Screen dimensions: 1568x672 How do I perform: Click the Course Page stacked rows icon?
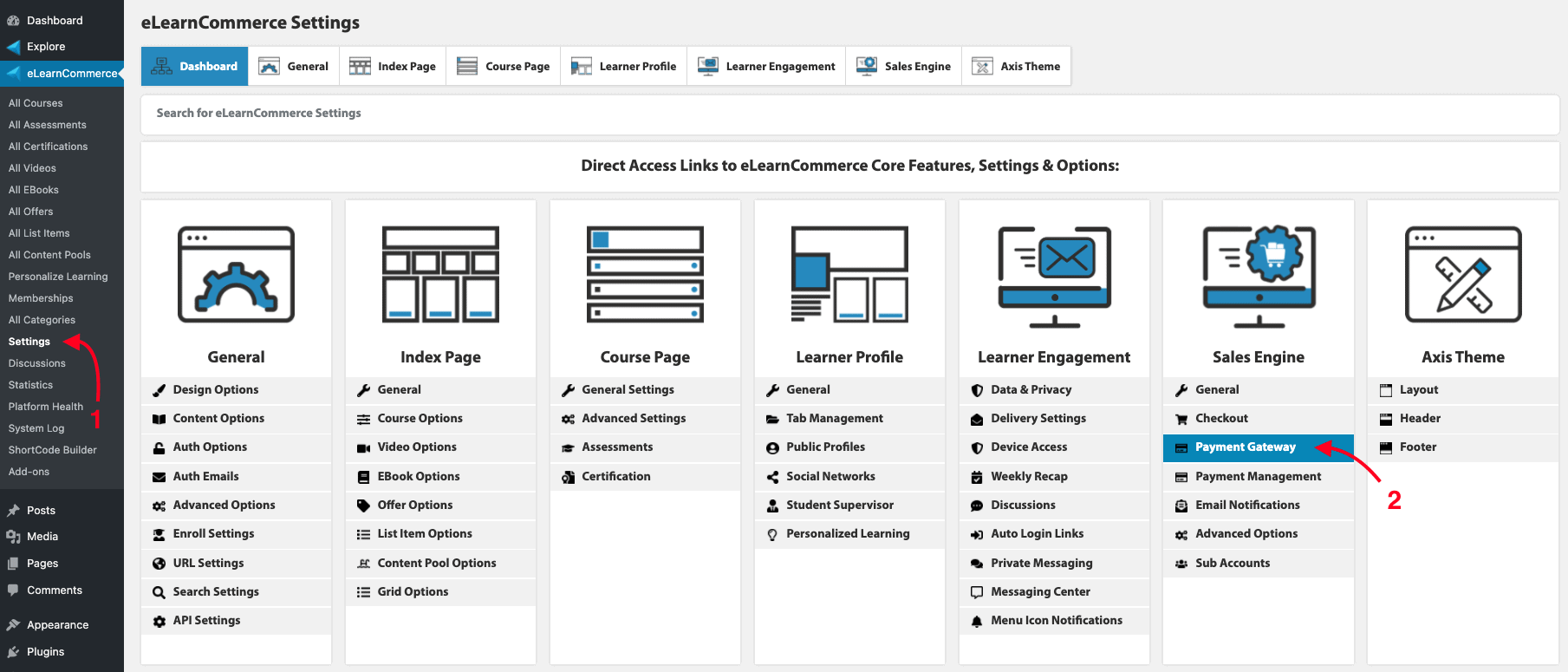(x=645, y=275)
